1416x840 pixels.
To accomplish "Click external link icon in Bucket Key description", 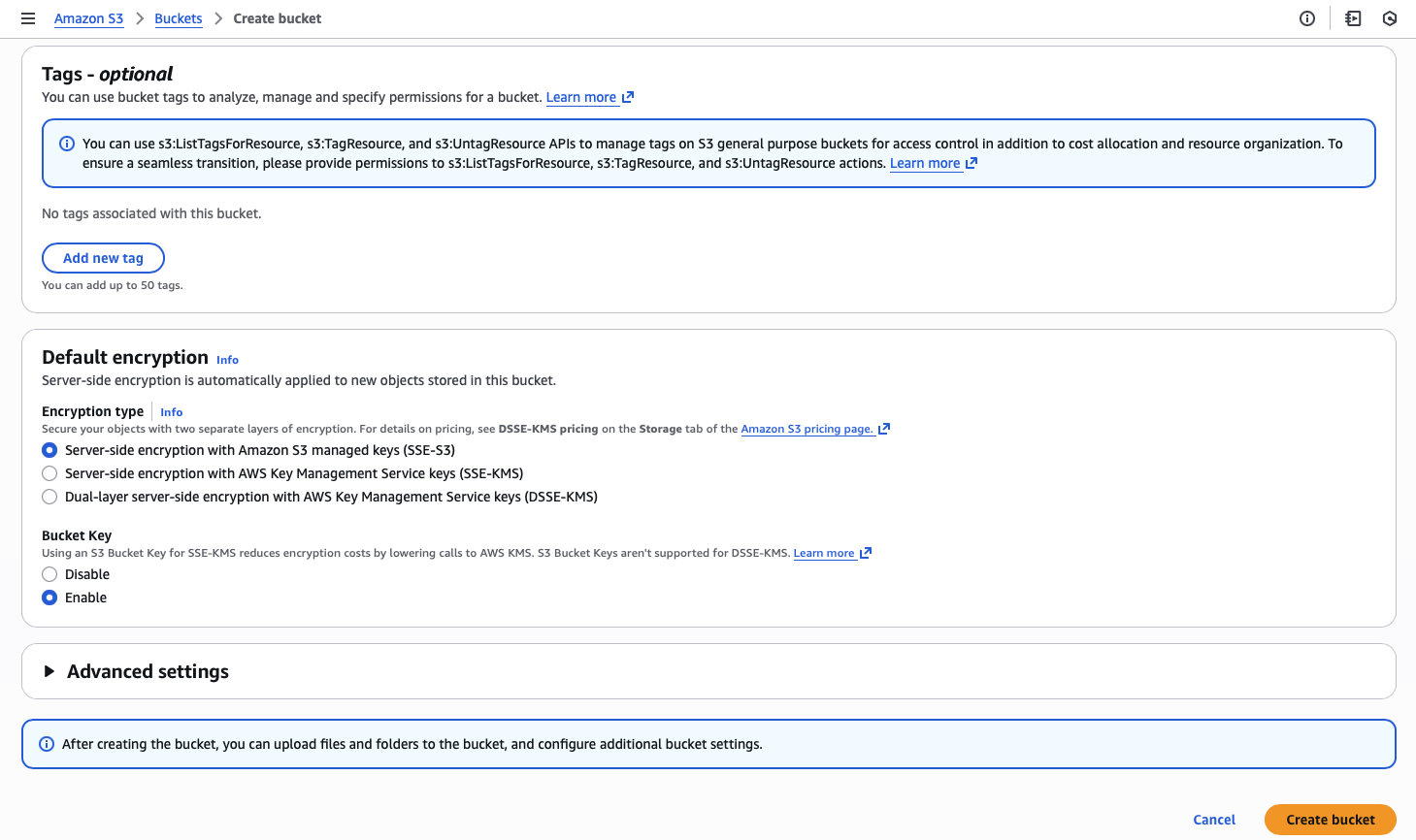I will click(866, 553).
